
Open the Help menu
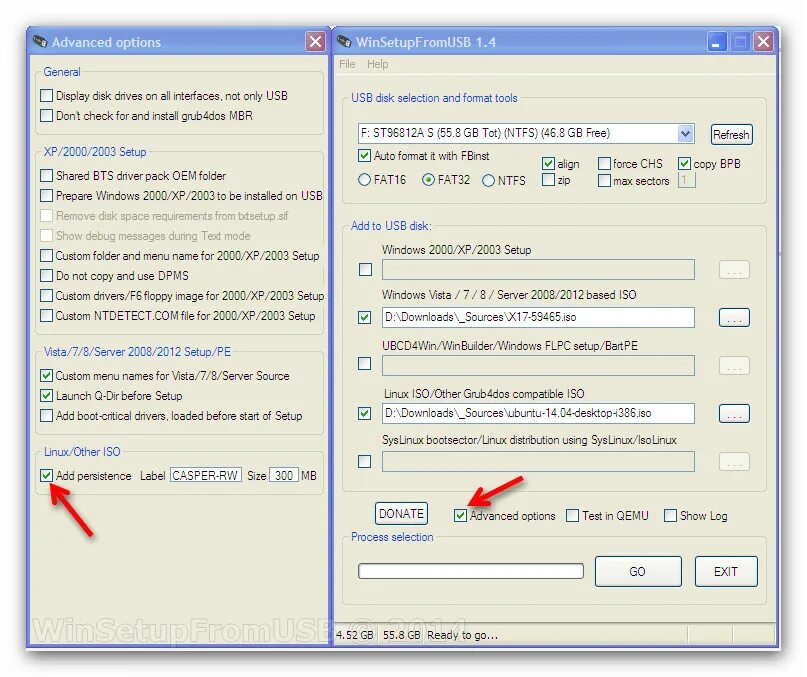click(x=377, y=64)
